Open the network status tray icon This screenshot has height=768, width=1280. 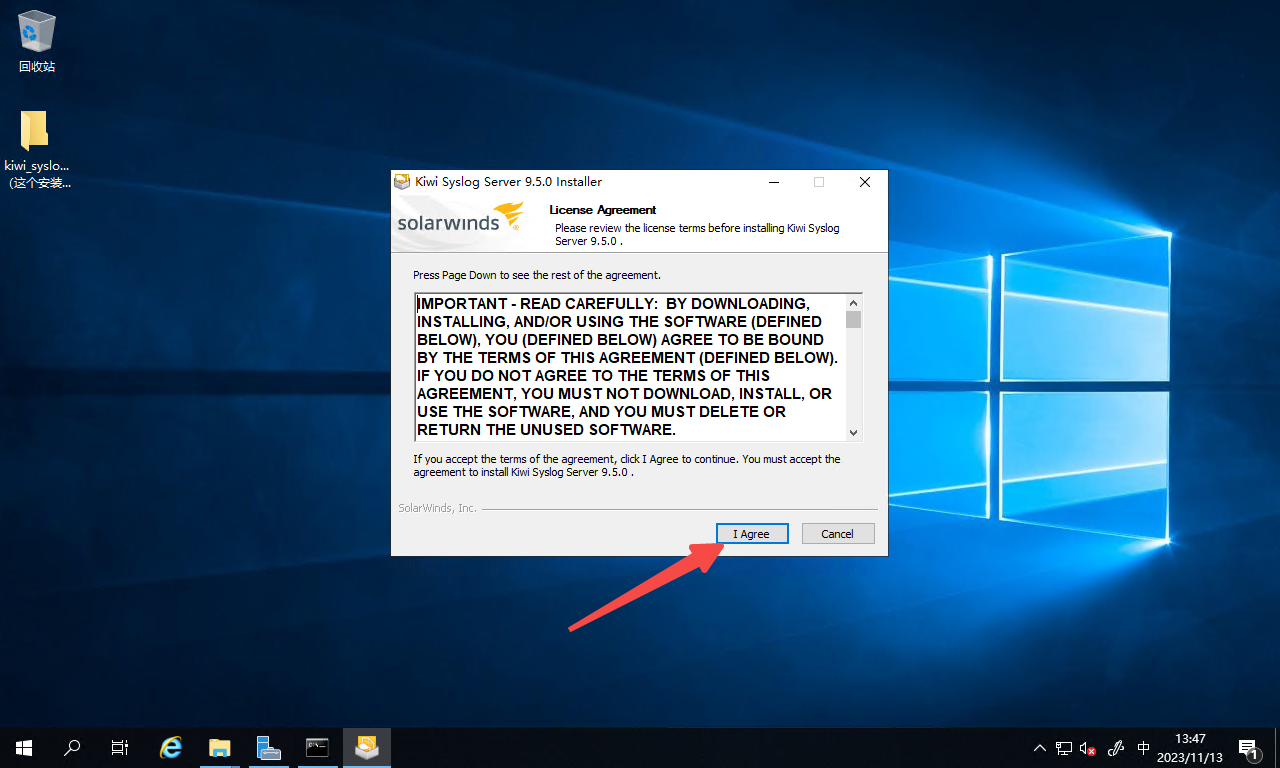click(x=1064, y=748)
